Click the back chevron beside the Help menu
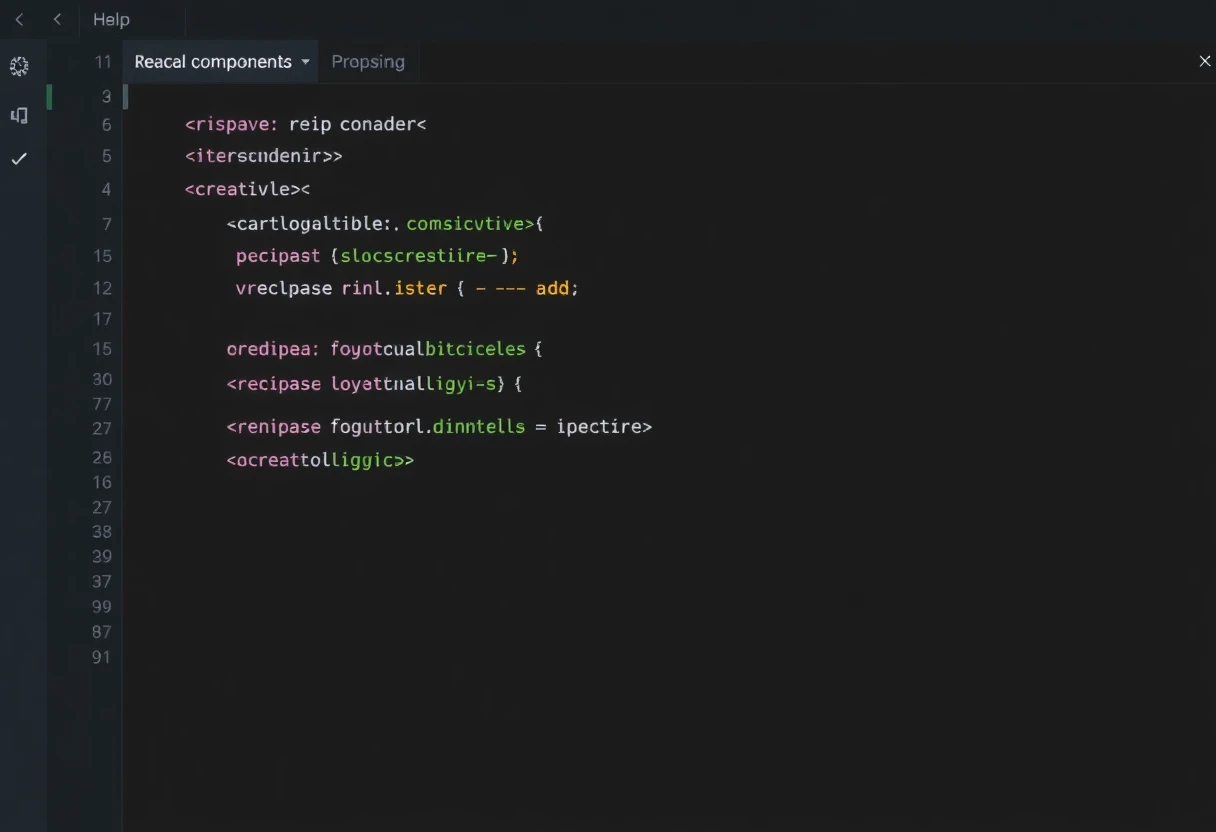Screen dimensions: 1216x832 pyautogui.click(x=57, y=19)
